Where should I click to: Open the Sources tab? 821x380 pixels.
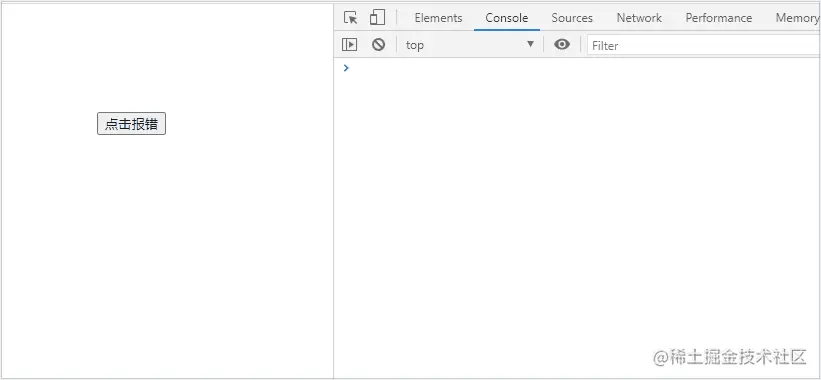(x=572, y=18)
